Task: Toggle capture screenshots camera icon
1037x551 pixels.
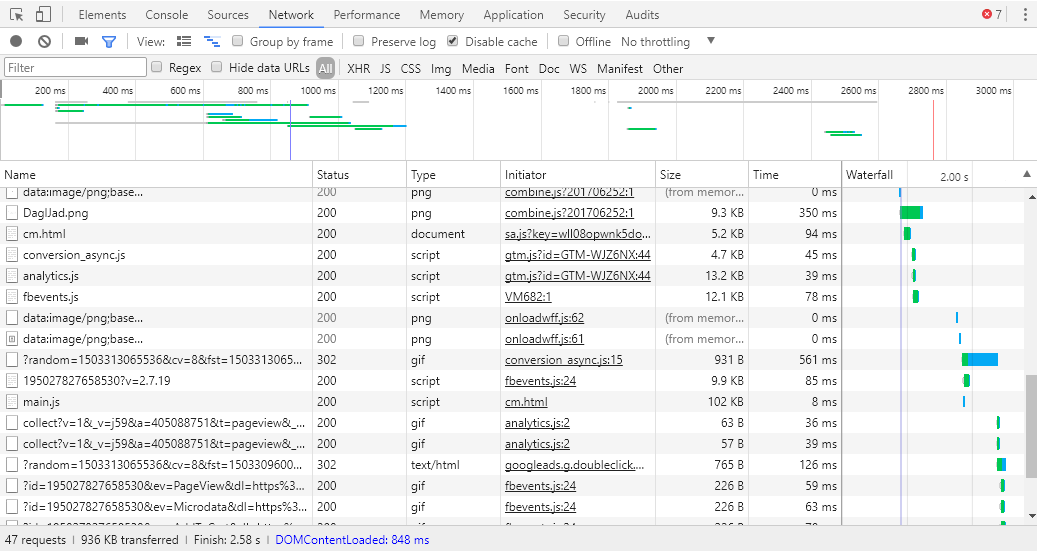Action: (81, 41)
